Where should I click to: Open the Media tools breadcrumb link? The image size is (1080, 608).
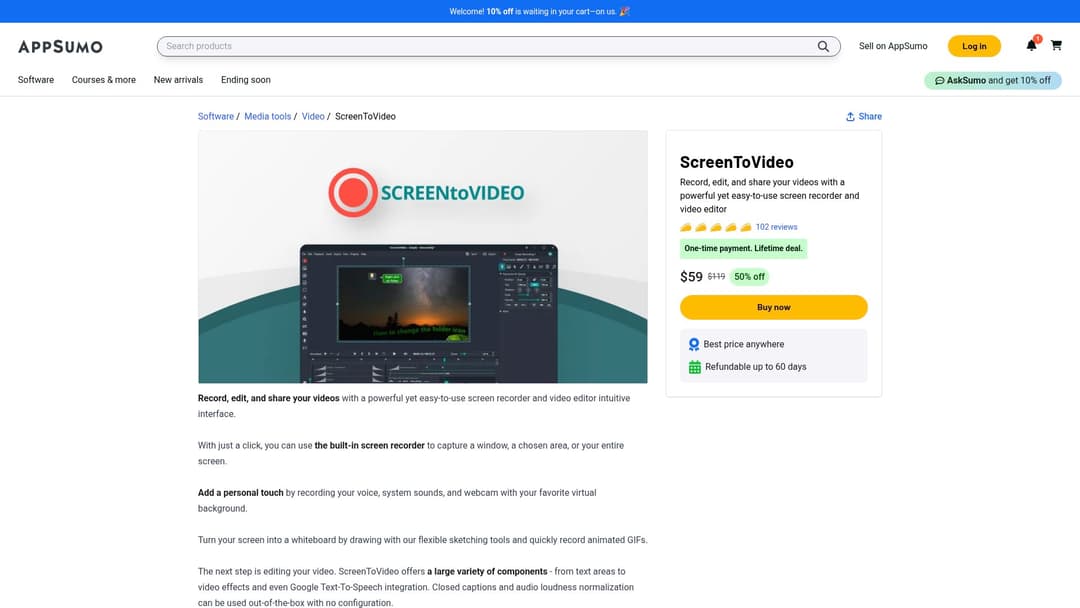click(267, 116)
